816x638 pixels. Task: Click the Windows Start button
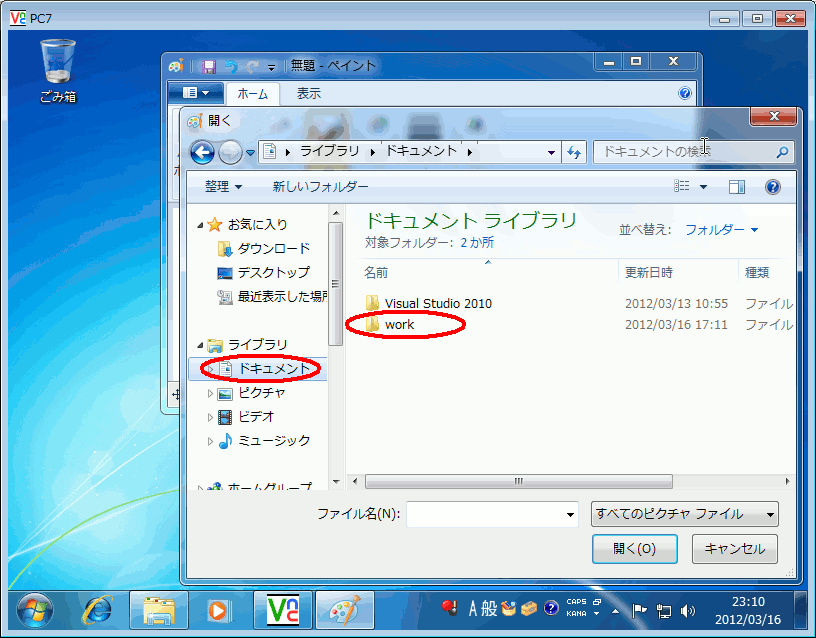[x=34, y=609]
